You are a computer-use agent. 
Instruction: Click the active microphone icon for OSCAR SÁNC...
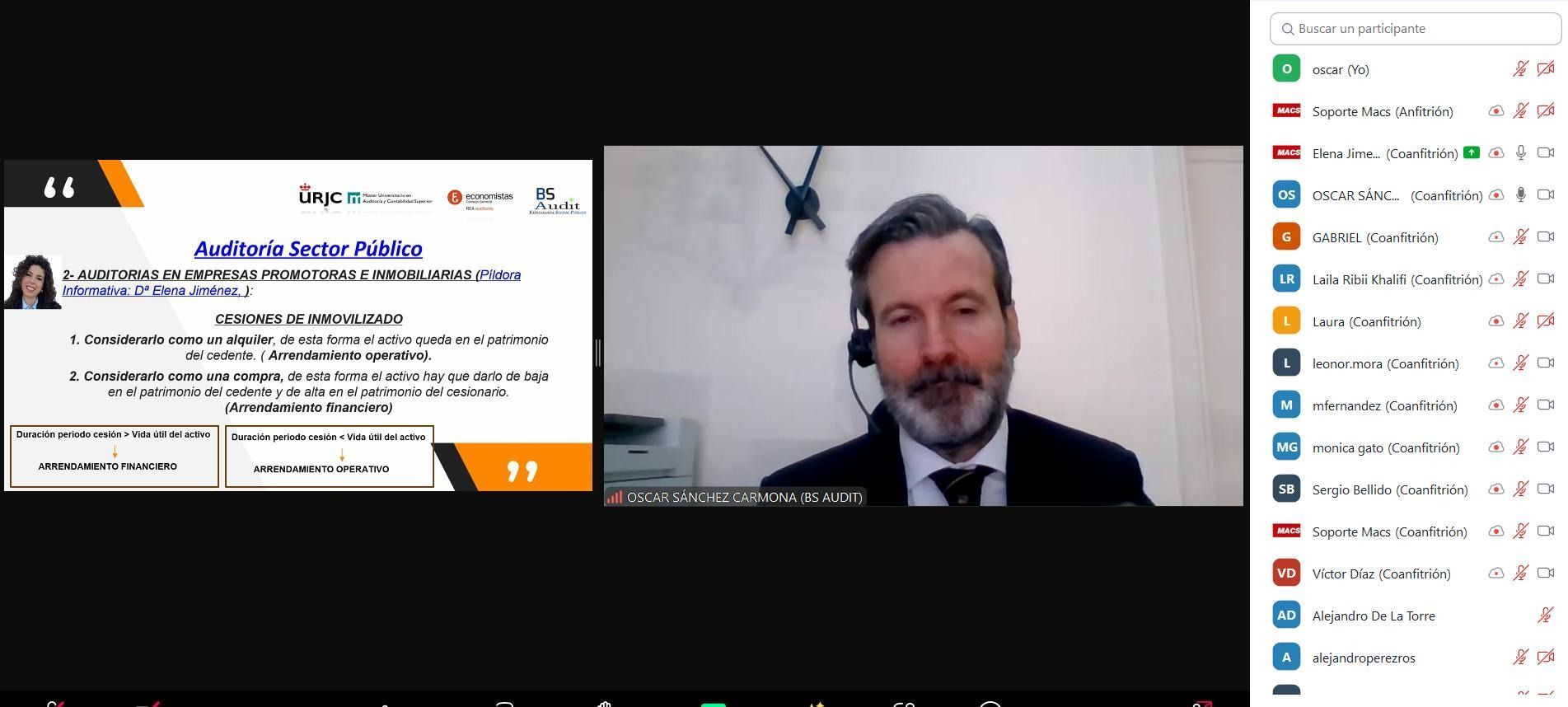coord(1521,195)
